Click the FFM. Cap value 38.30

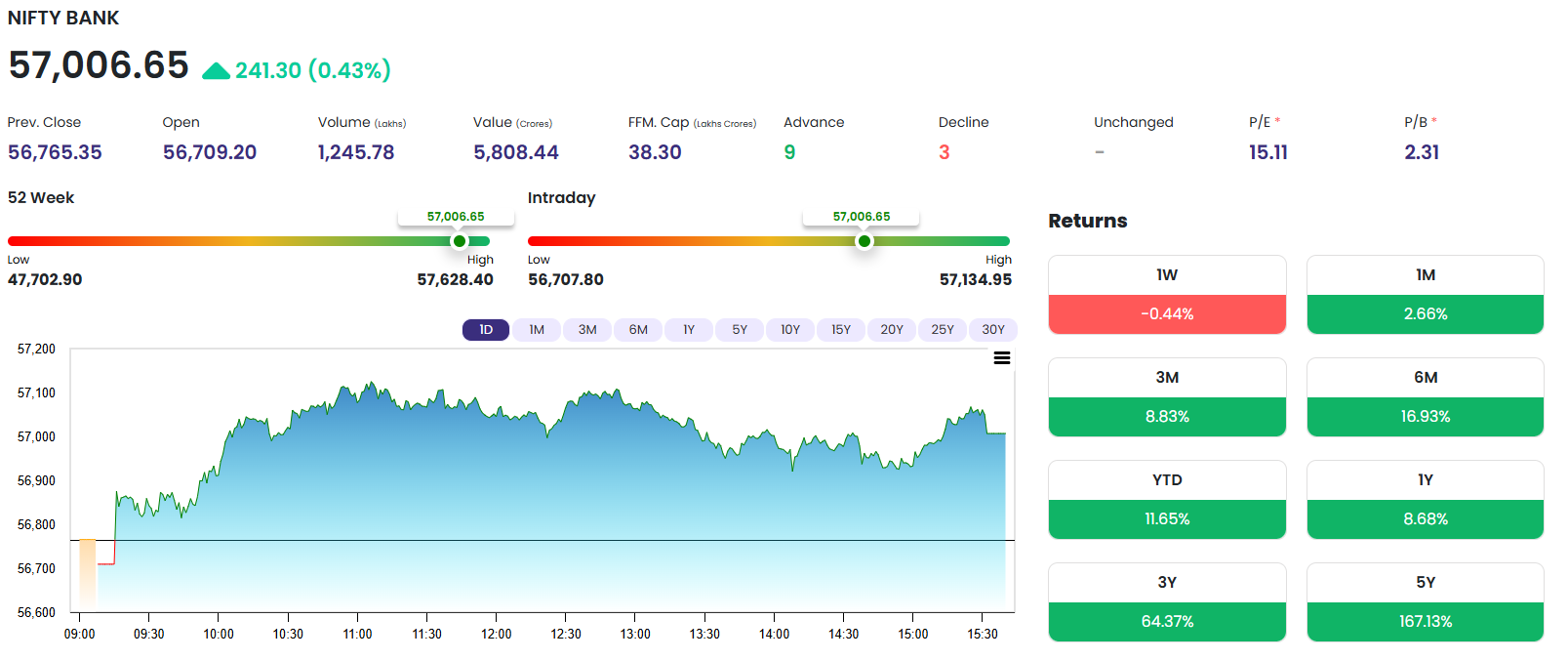(655, 152)
